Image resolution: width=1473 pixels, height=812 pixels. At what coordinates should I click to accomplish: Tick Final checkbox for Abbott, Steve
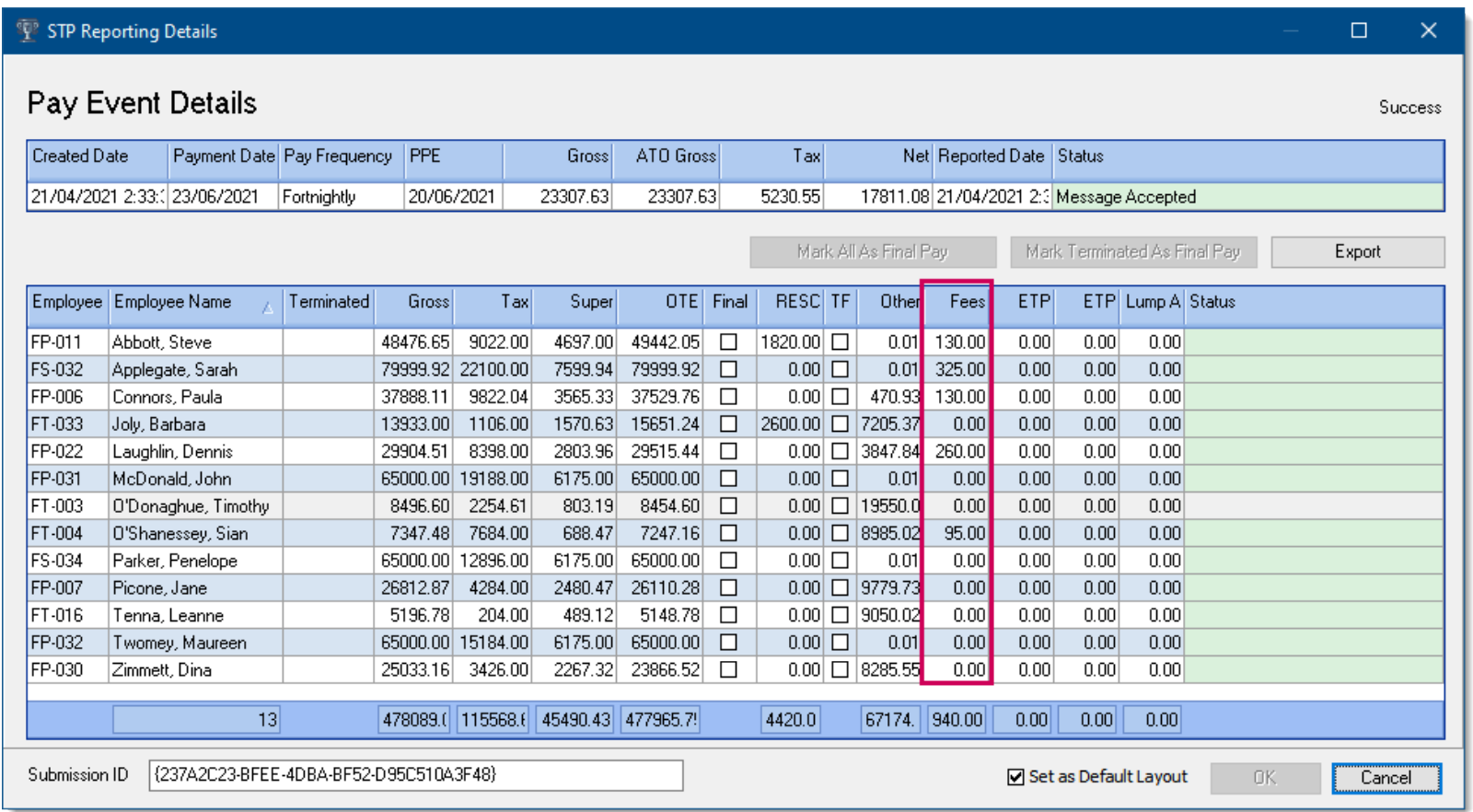point(728,342)
